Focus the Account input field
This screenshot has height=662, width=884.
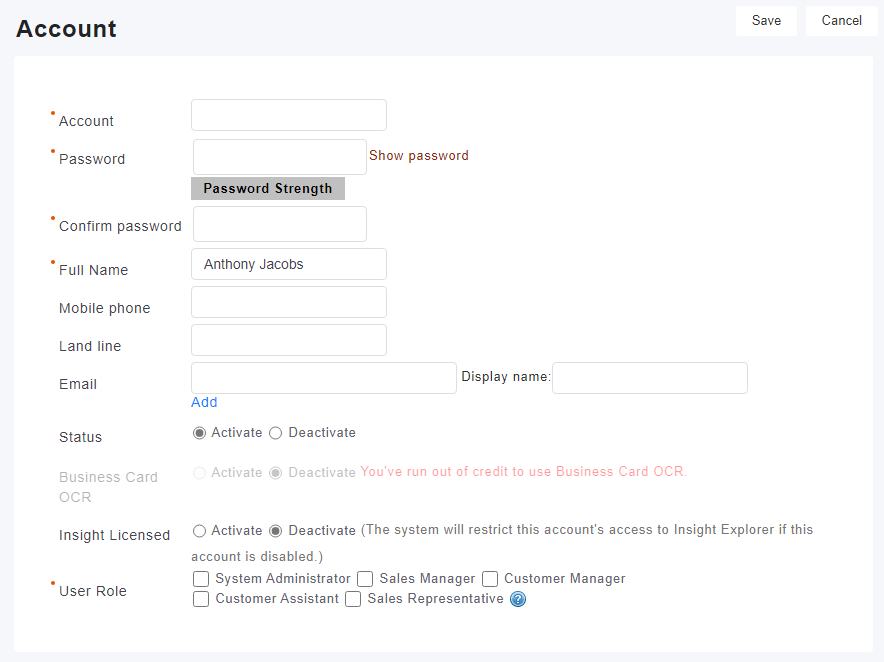pyautogui.click(x=289, y=115)
